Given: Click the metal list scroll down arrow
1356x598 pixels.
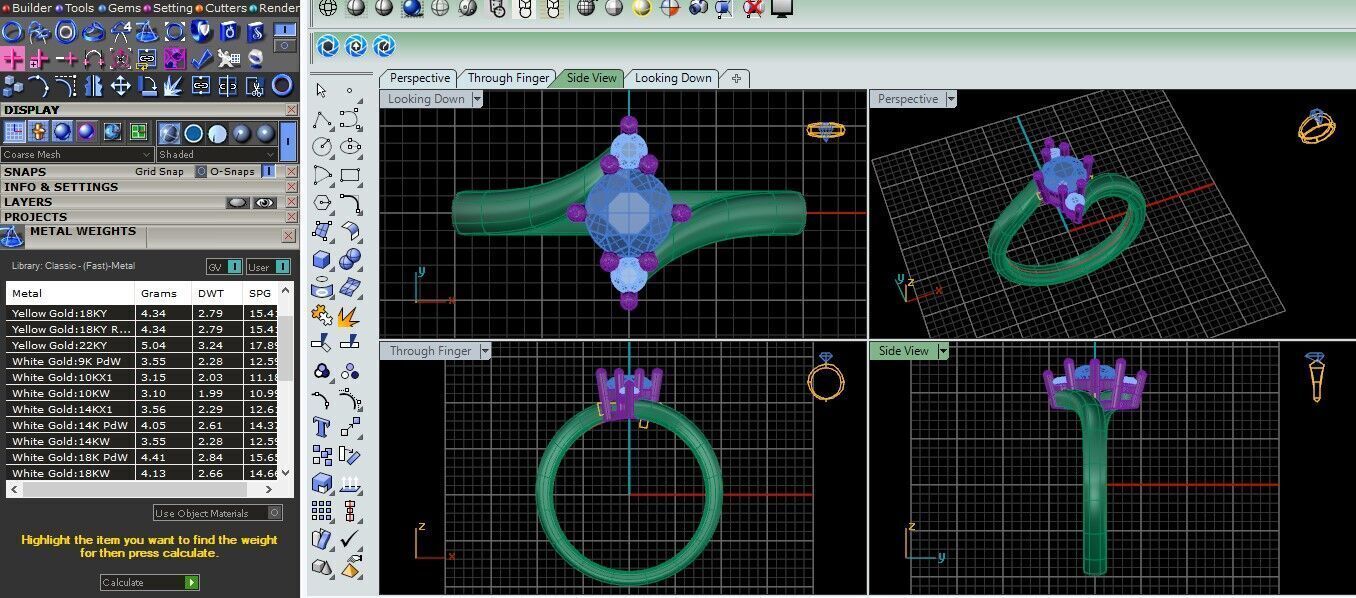Looking at the screenshot, I should (x=286, y=472).
